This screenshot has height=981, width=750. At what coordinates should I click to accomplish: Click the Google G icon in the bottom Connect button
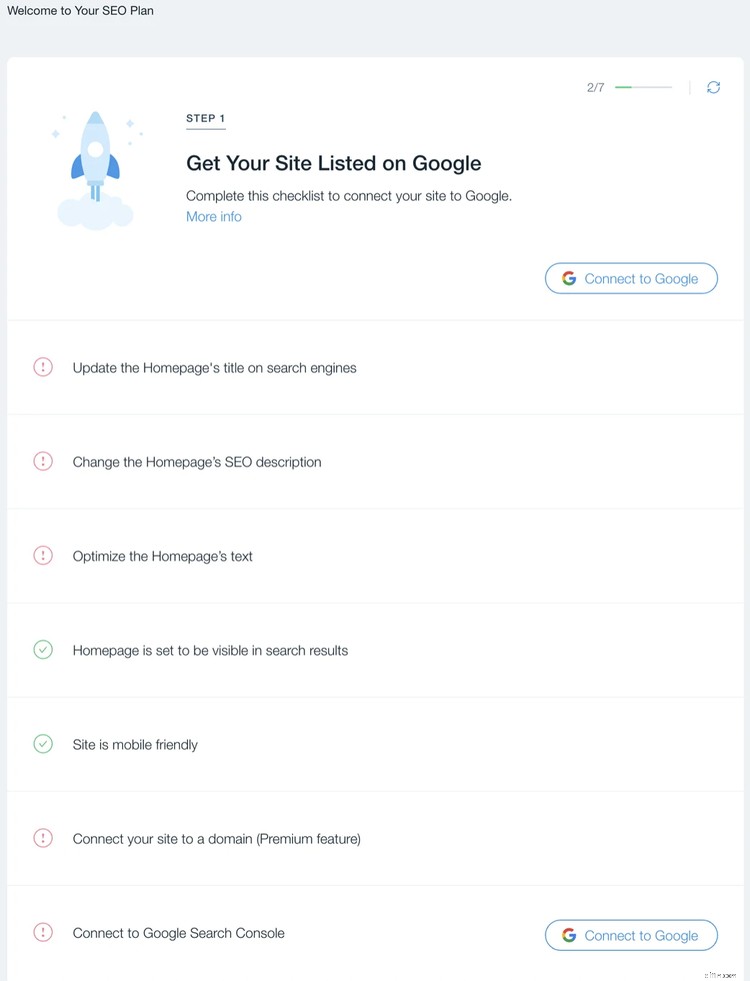coord(569,935)
